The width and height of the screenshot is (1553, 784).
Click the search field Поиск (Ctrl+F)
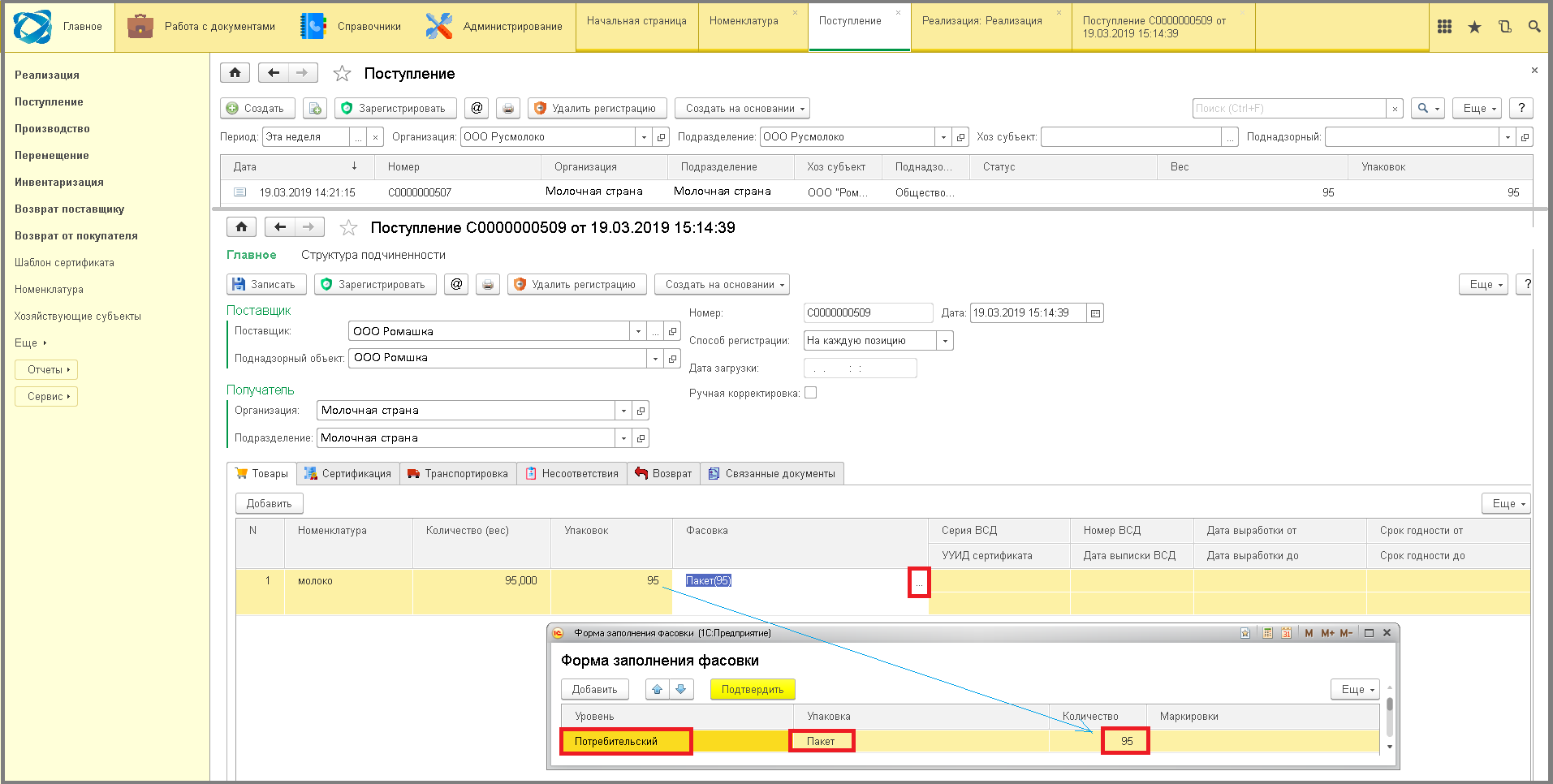tap(1289, 109)
